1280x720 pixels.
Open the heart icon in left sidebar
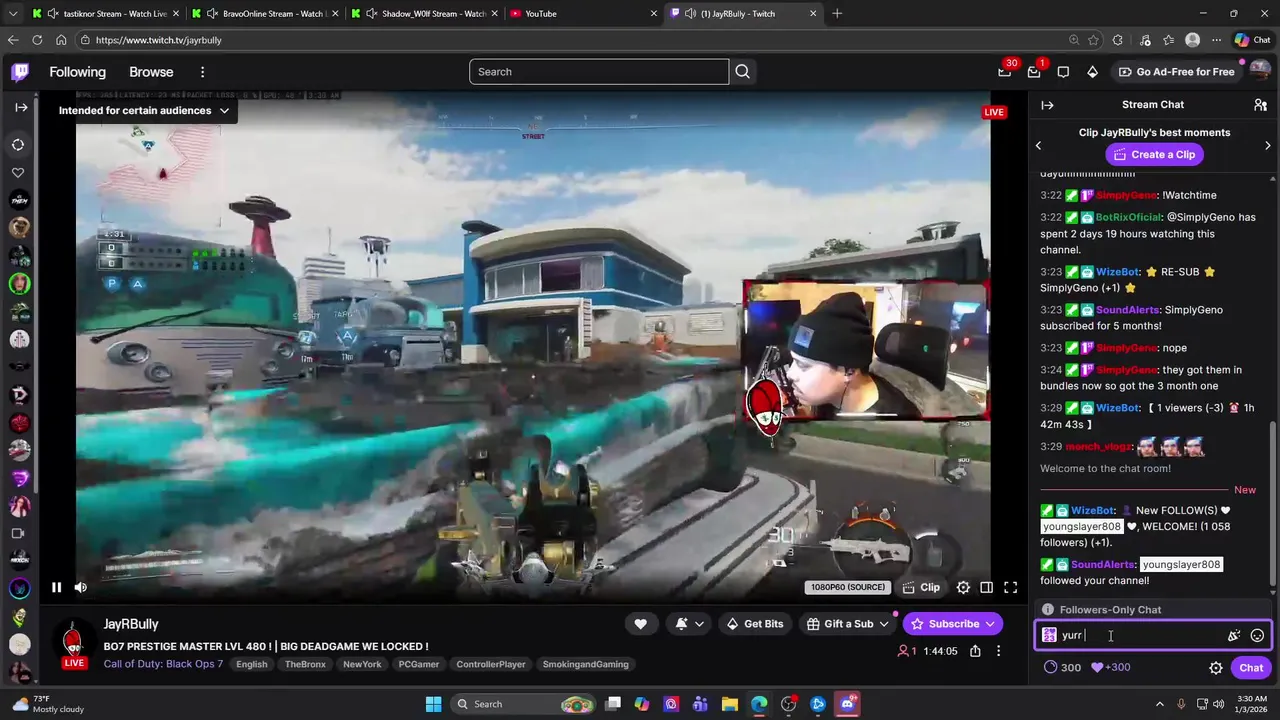click(x=18, y=173)
